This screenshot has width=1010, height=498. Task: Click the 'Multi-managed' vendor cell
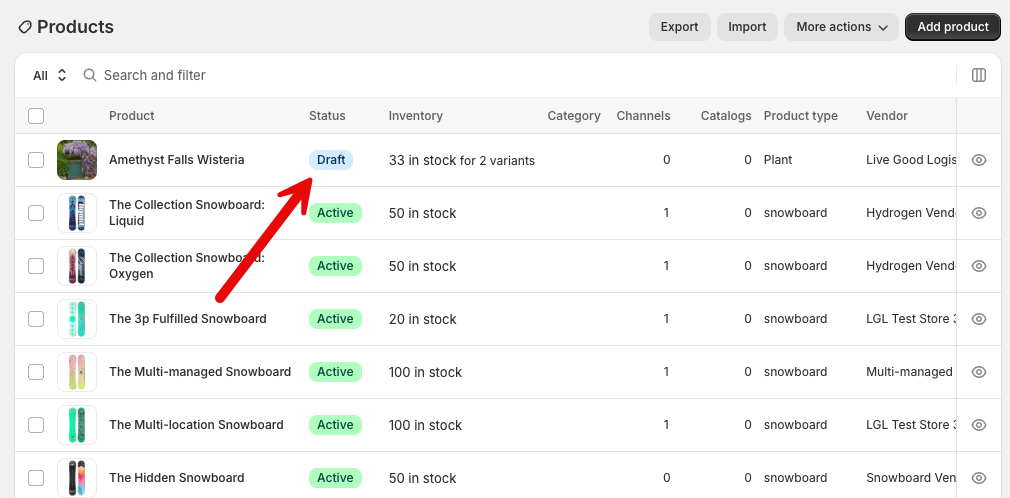[x=910, y=372]
